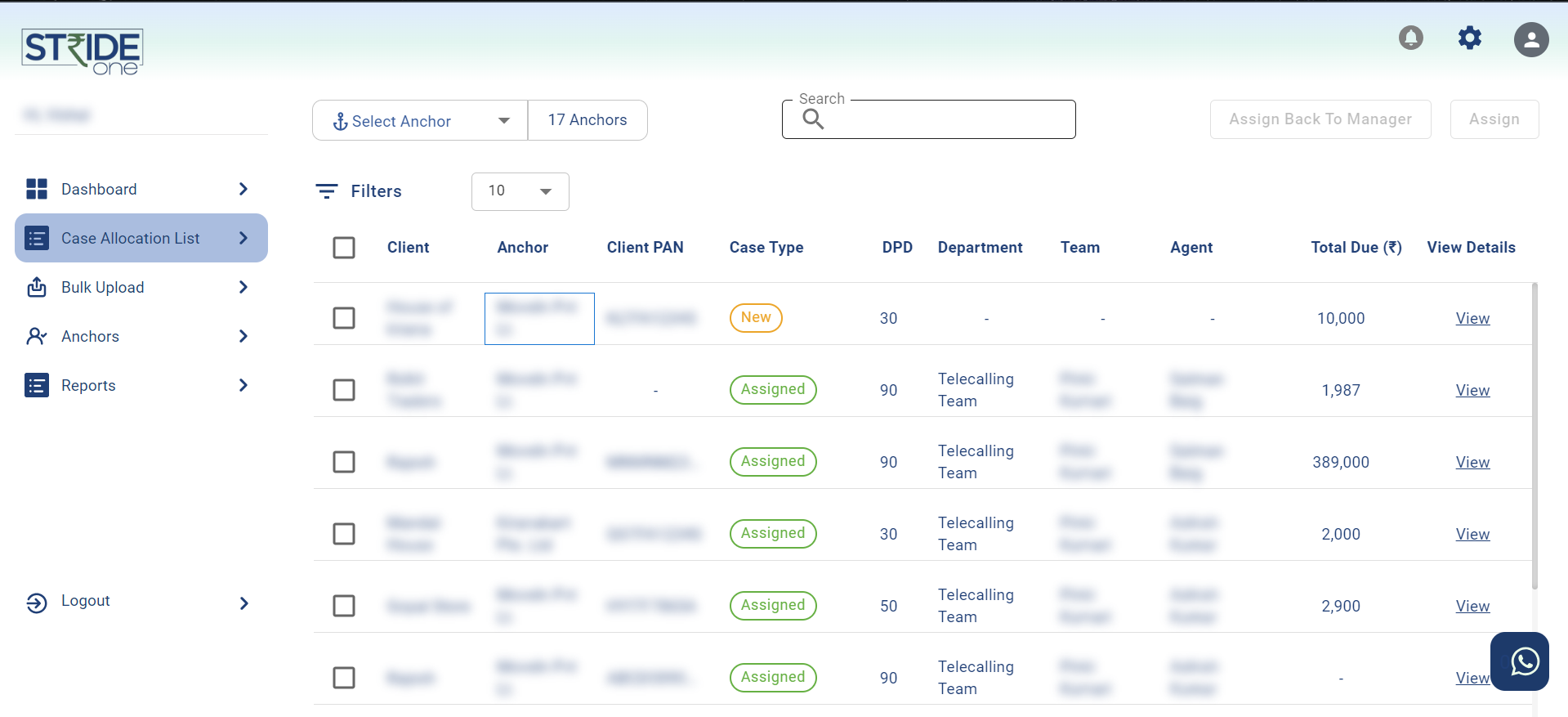Click the Anchors person icon
Screen dimensions: 1568x717
[37, 336]
